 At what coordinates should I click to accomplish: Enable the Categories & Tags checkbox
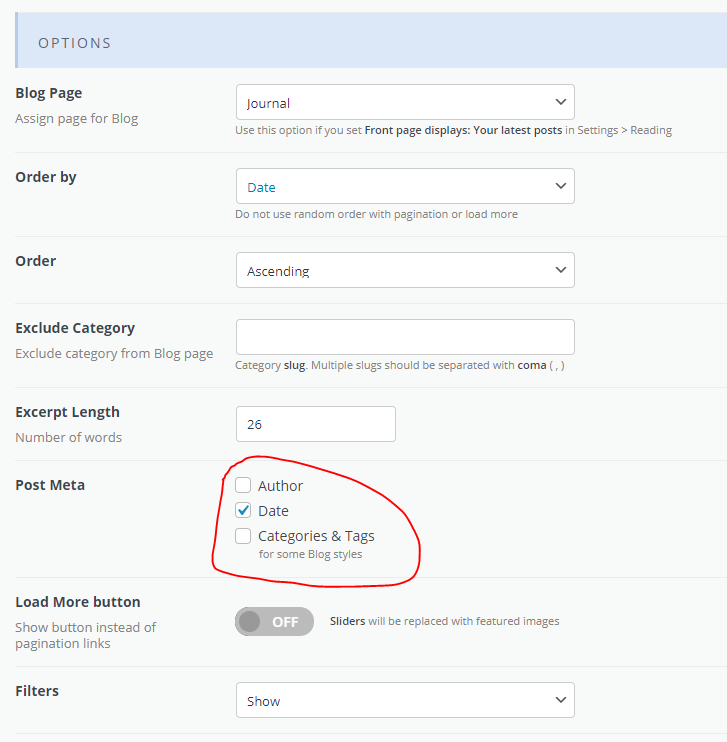[x=243, y=536]
